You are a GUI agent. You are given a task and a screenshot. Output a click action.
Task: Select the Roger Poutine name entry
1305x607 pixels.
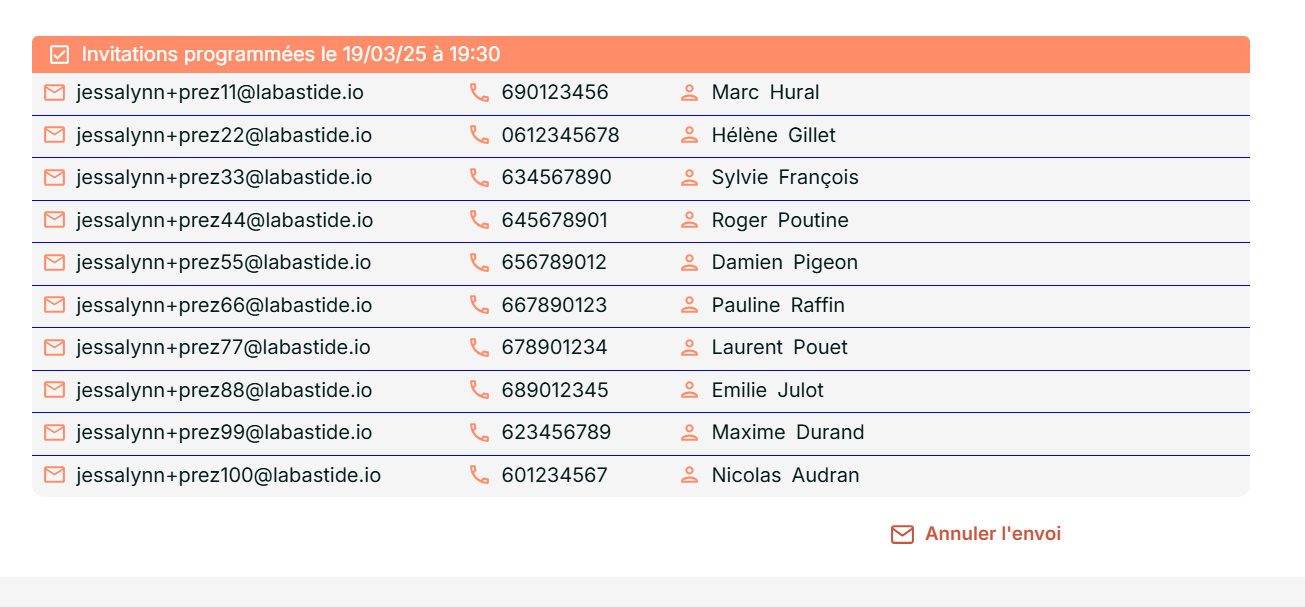[x=780, y=220]
